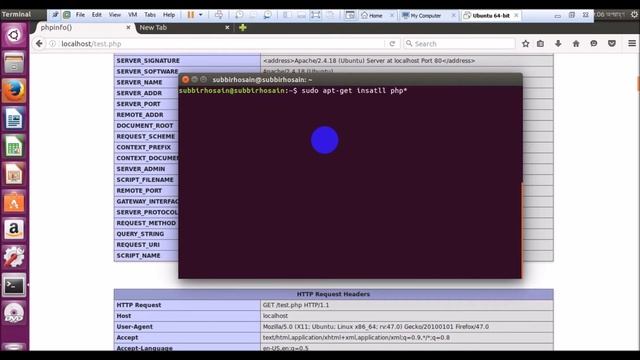Select the SERVER_SIGNATURE row label
The height and width of the screenshot is (360, 640).
tap(148, 60)
